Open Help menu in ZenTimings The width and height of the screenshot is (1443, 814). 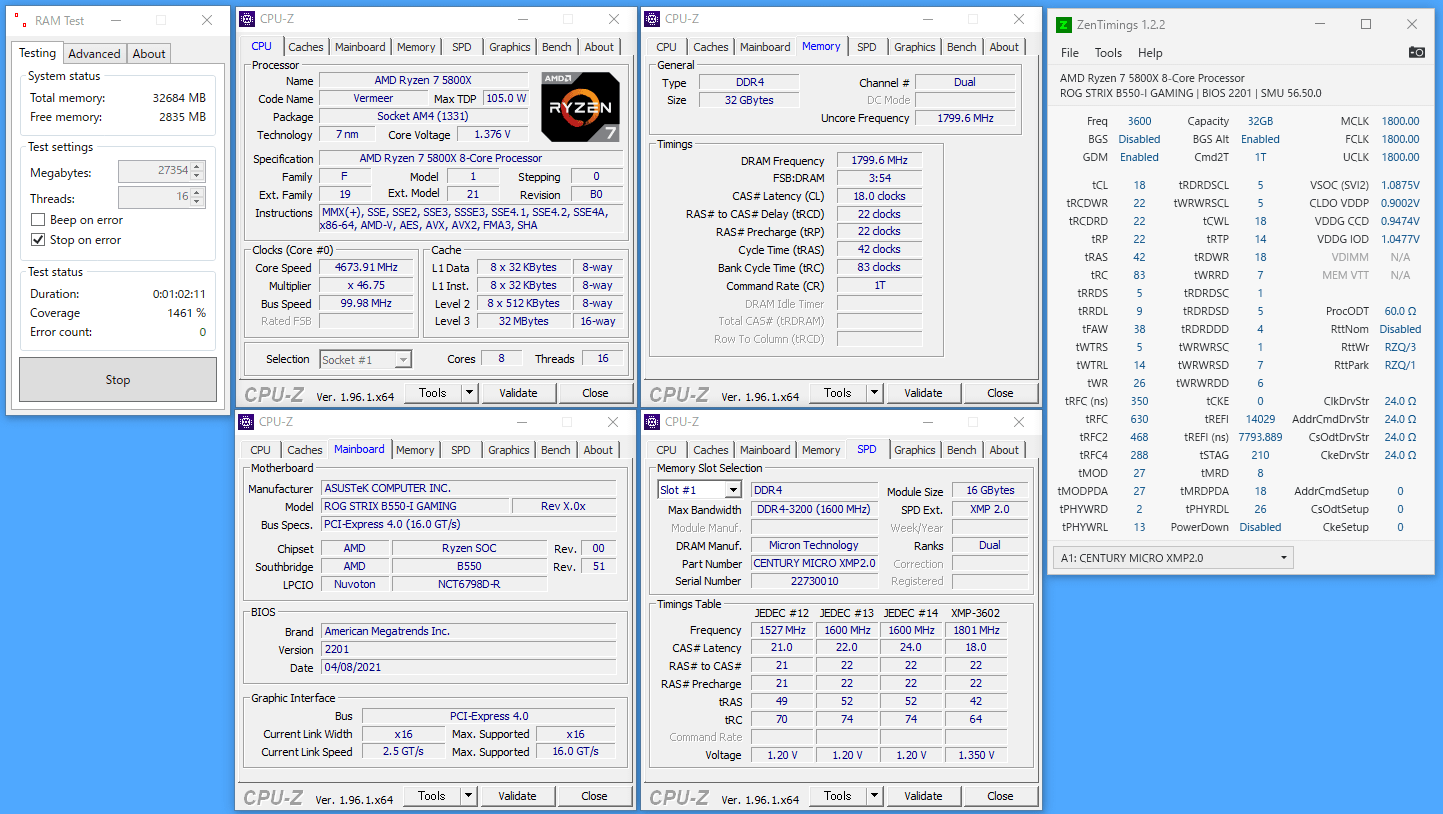1150,53
